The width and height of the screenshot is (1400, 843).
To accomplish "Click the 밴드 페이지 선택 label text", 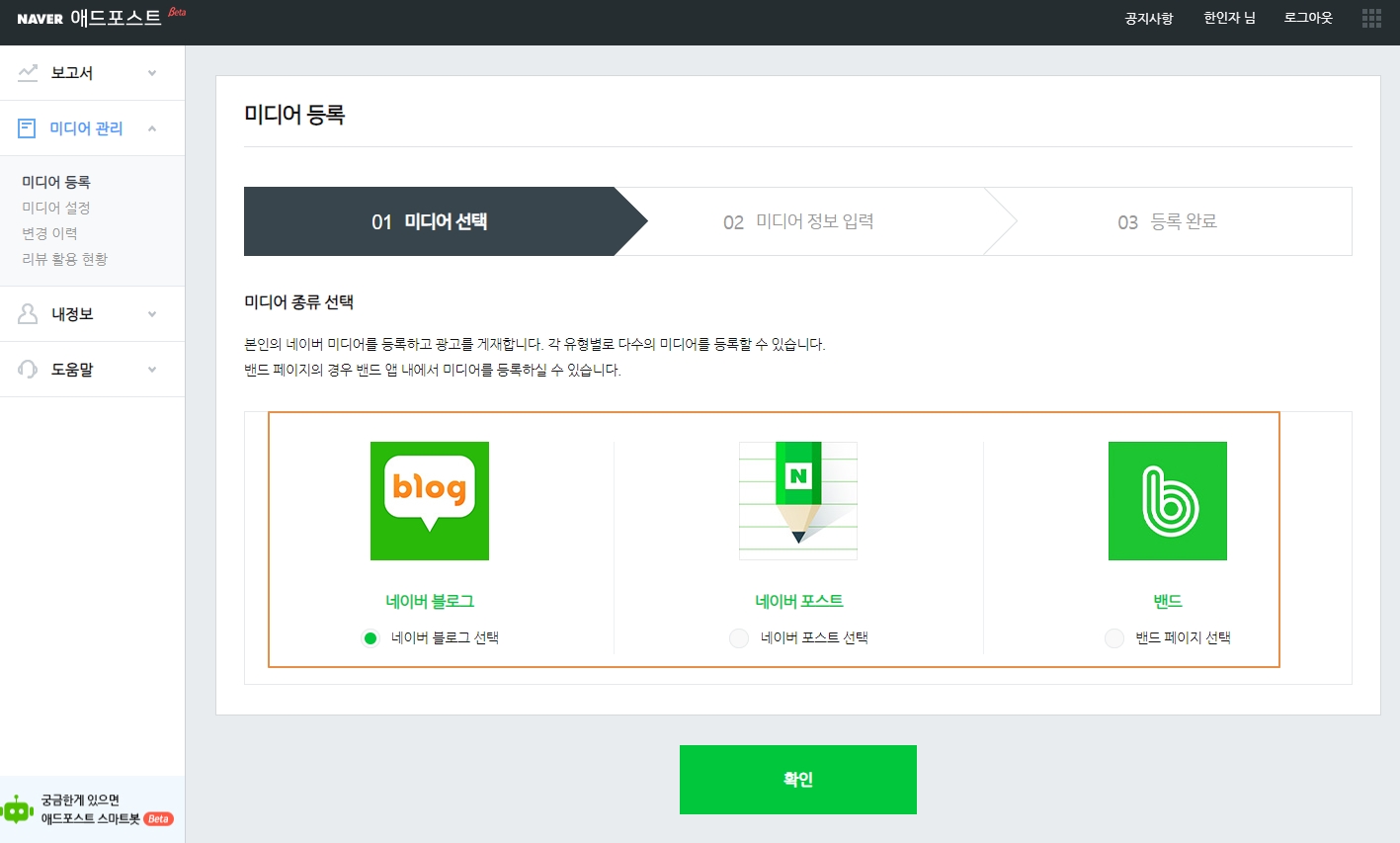I will coord(1183,638).
